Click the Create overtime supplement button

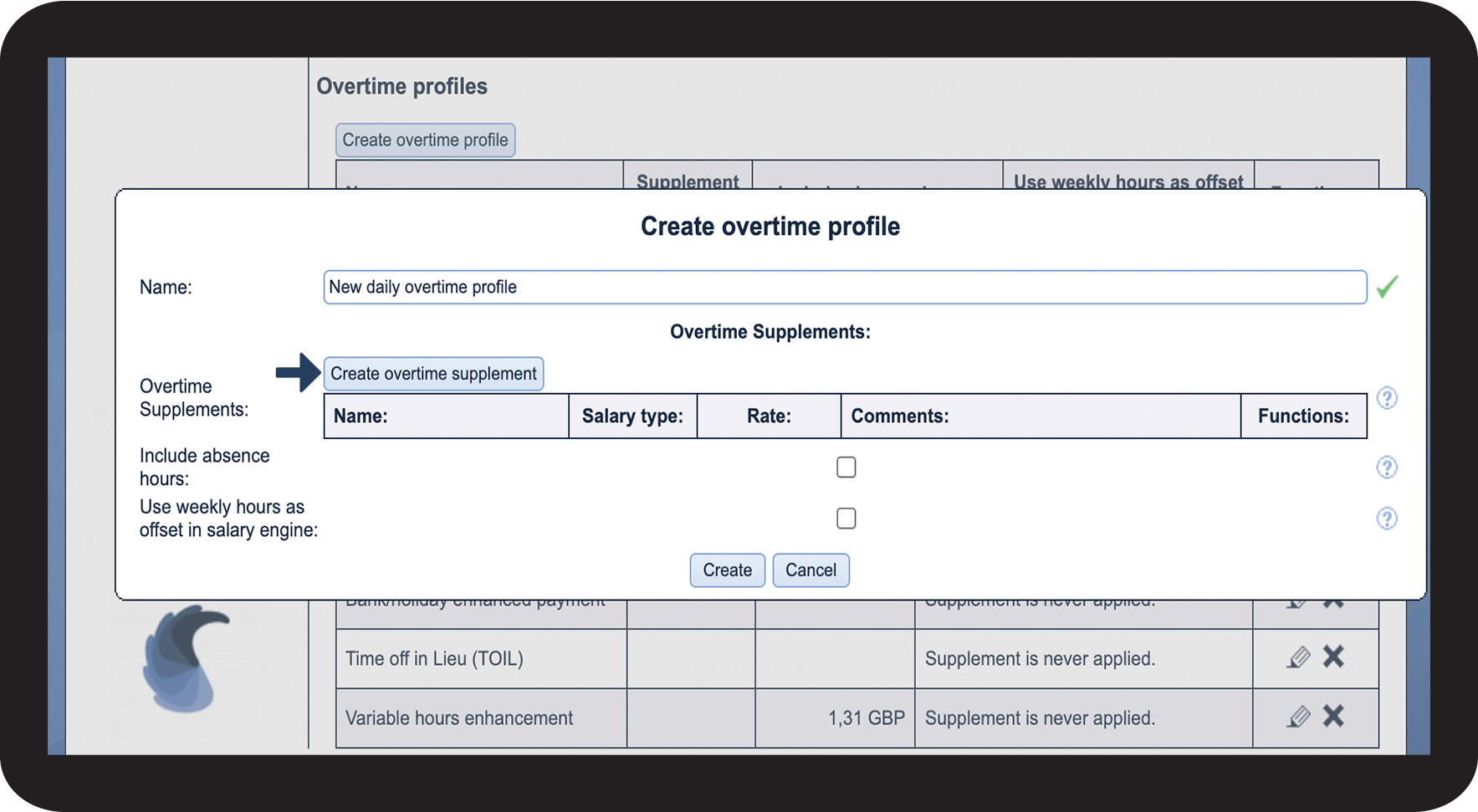click(x=433, y=374)
